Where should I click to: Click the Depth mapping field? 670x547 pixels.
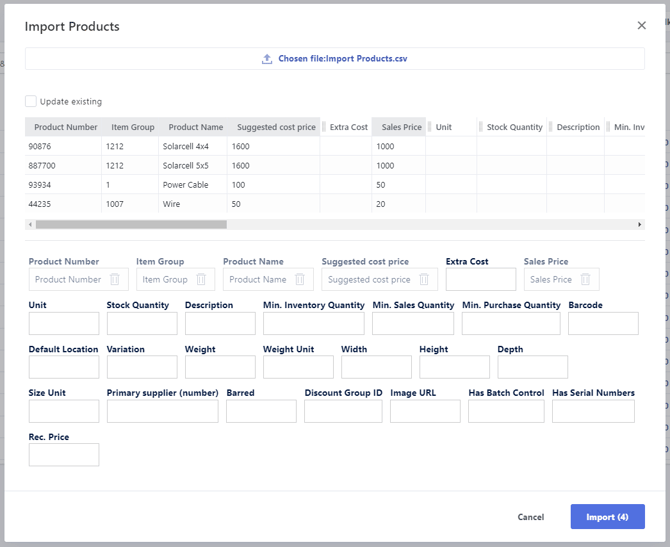pyautogui.click(x=533, y=367)
